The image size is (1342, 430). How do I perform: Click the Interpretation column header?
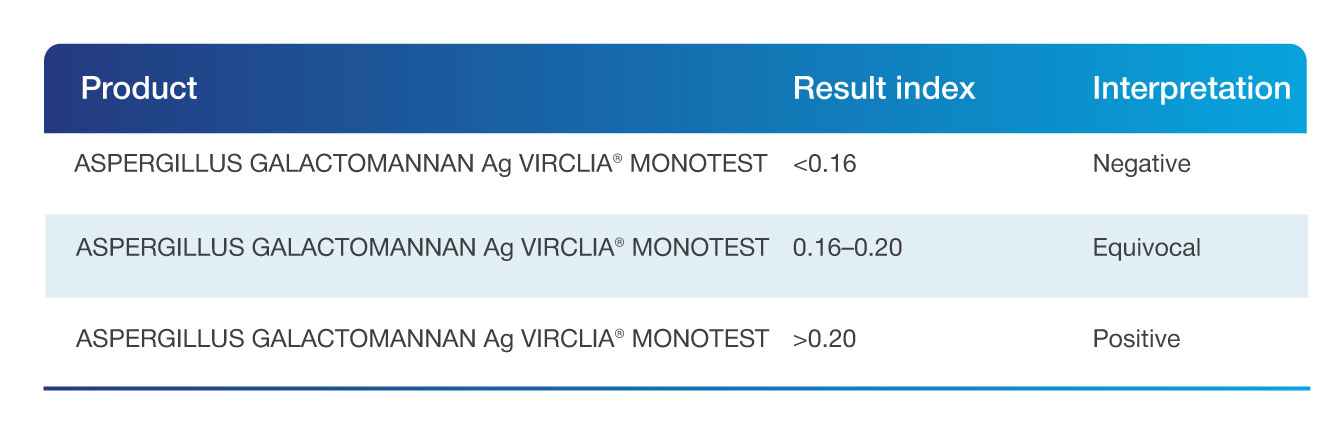coord(1192,88)
